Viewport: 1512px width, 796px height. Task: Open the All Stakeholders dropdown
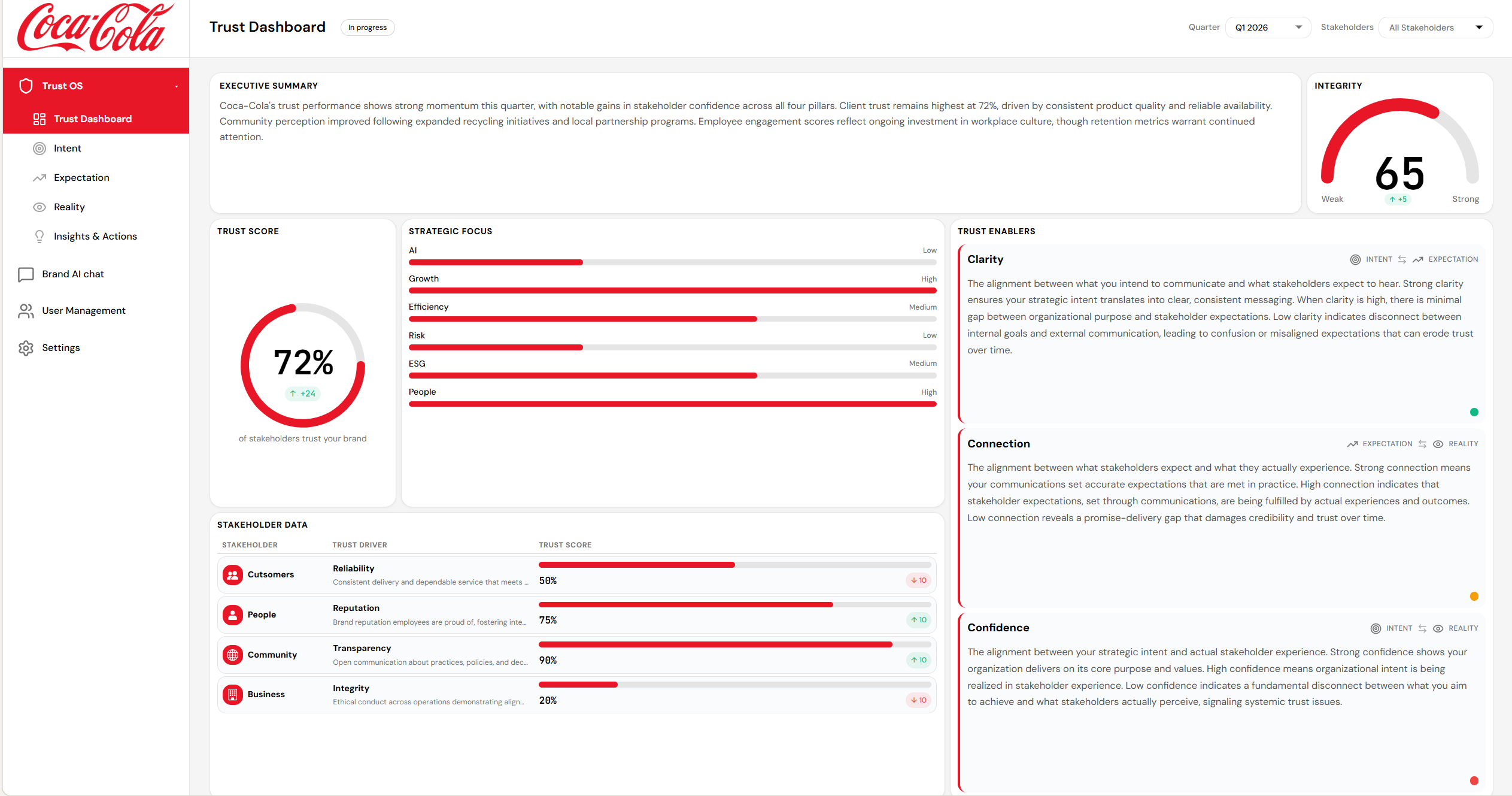pos(1435,28)
